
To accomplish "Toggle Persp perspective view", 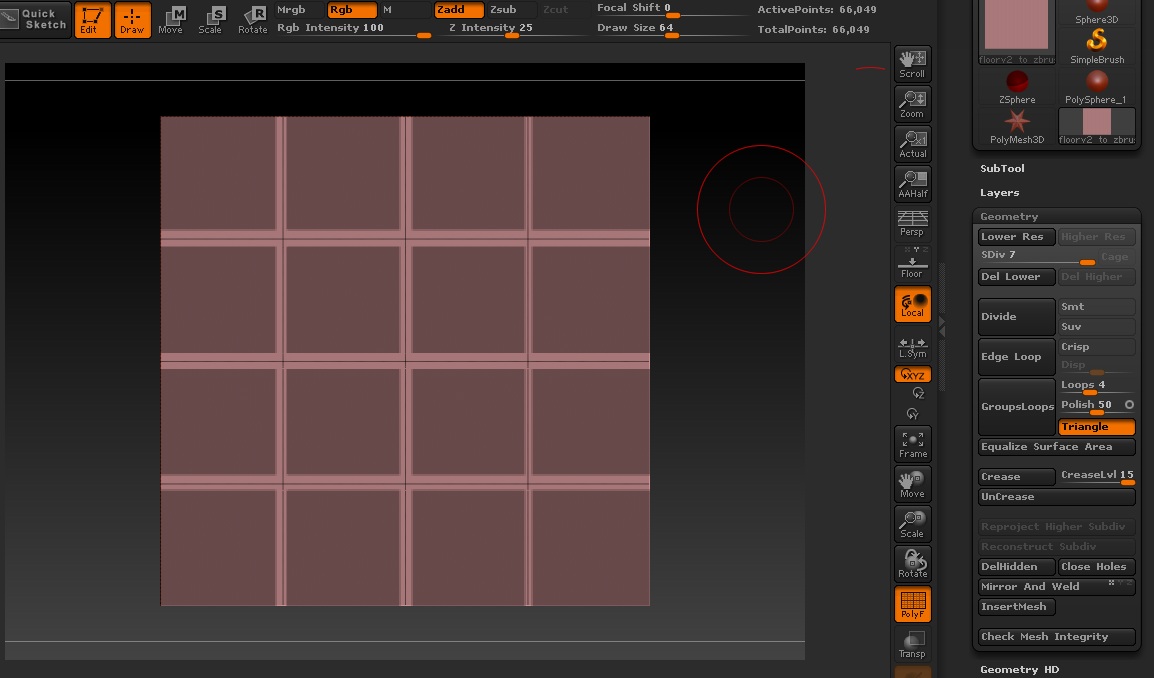I will [x=912, y=223].
